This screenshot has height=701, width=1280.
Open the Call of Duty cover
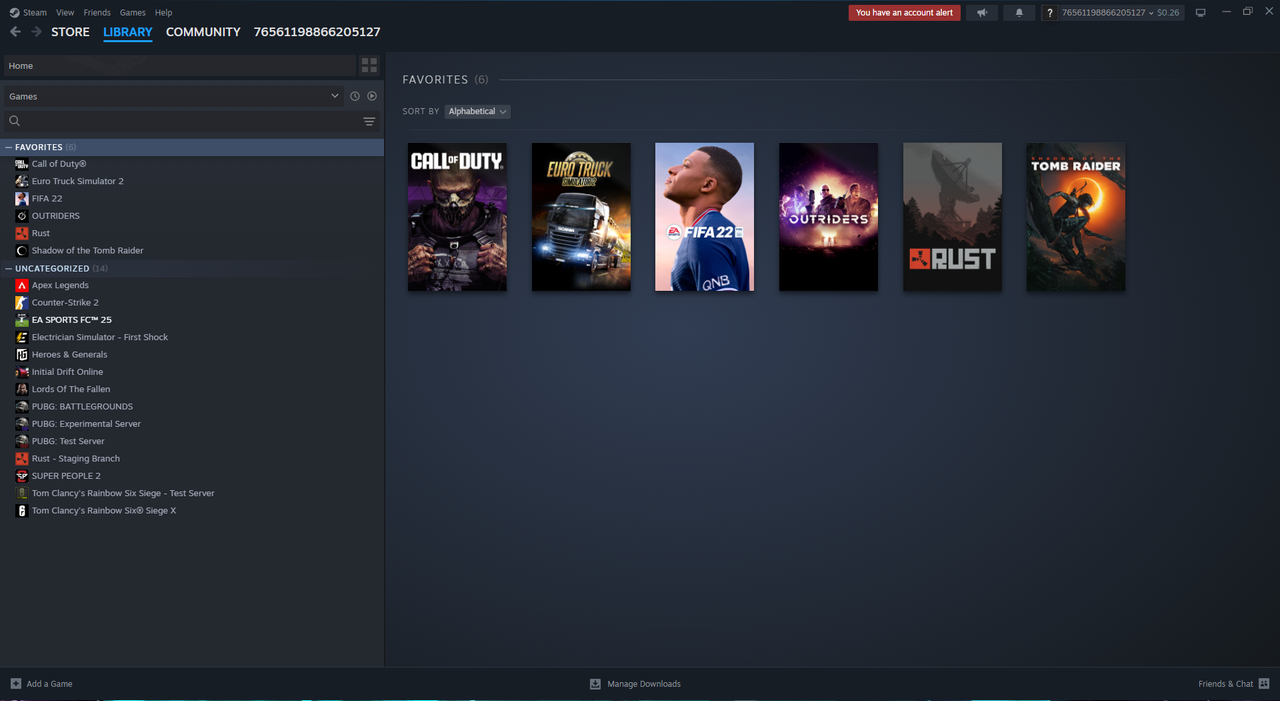(x=457, y=217)
